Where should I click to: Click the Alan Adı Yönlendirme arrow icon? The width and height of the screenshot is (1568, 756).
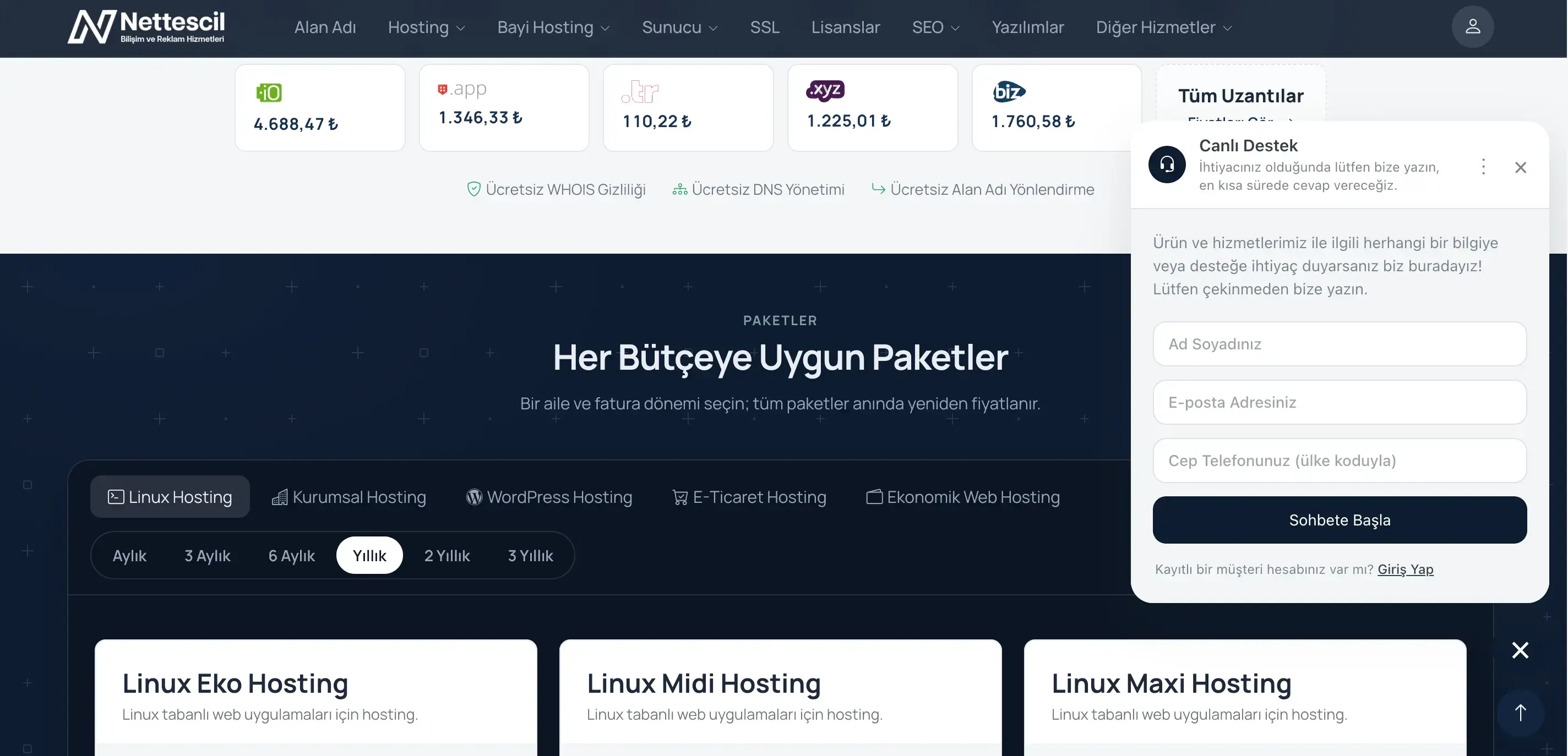(878, 189)
